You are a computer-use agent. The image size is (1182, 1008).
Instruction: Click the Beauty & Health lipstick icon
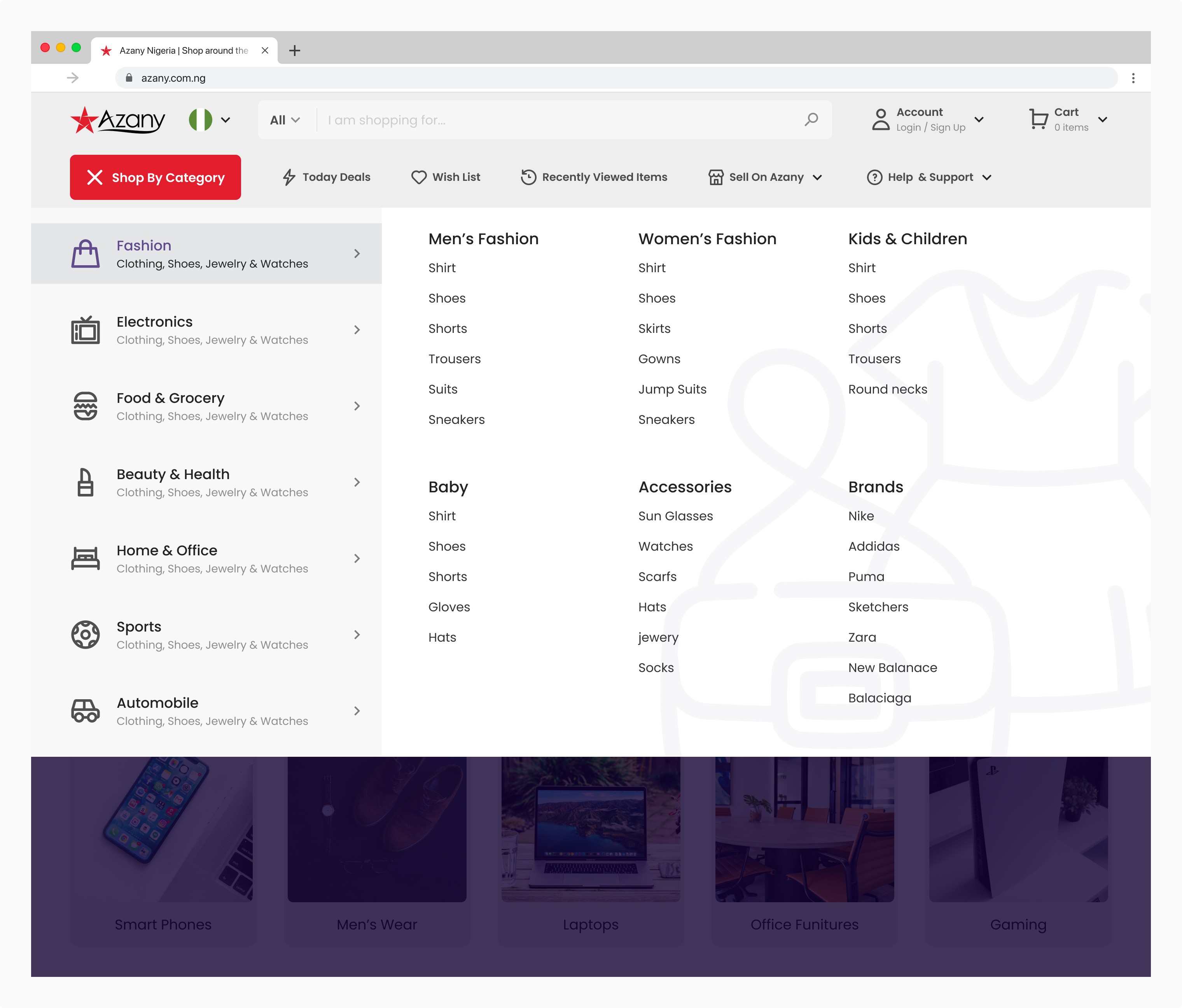click(86, 483)
